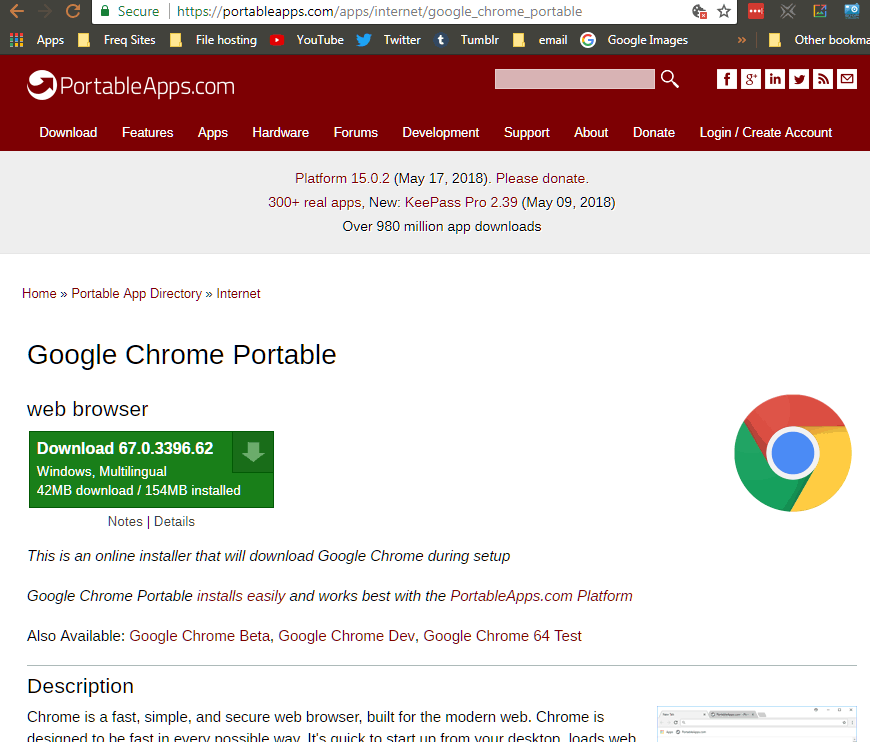This screenshot has width=870, height=742.
Task: Open the Apps navigation menu item
Action: pyautogui.click(x=213, y=133)
